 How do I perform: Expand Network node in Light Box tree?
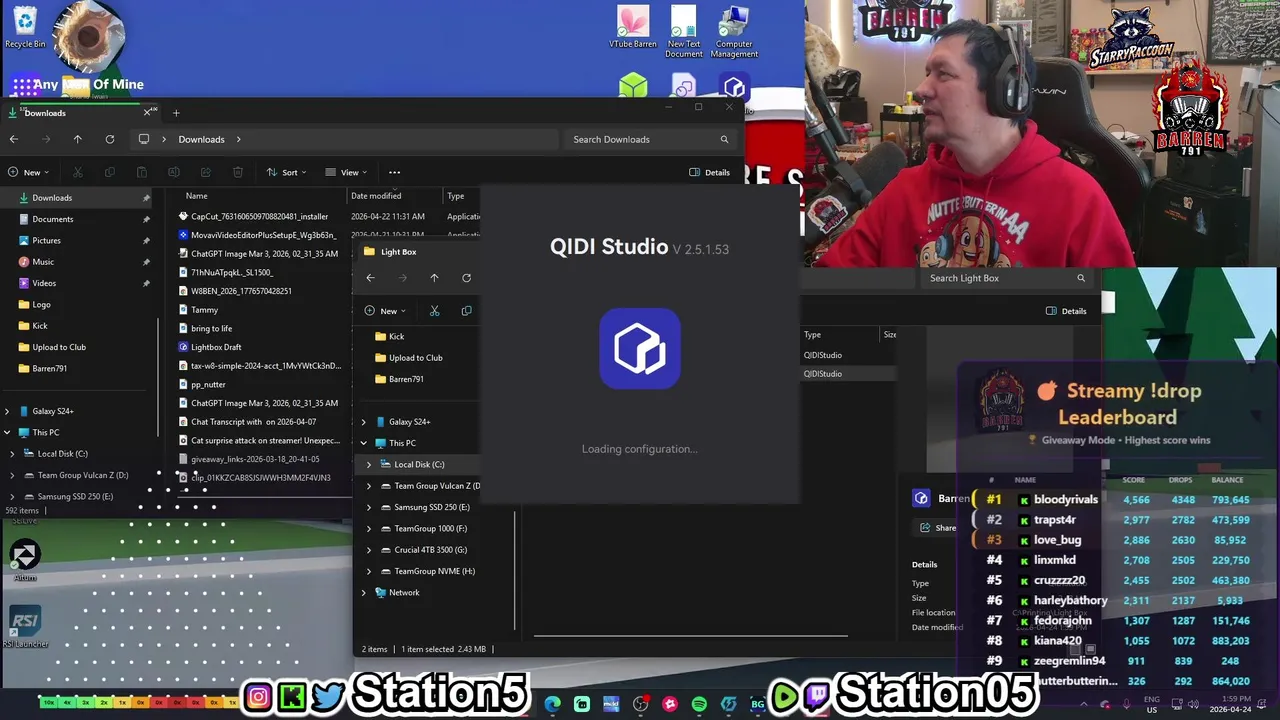(363, 593)
